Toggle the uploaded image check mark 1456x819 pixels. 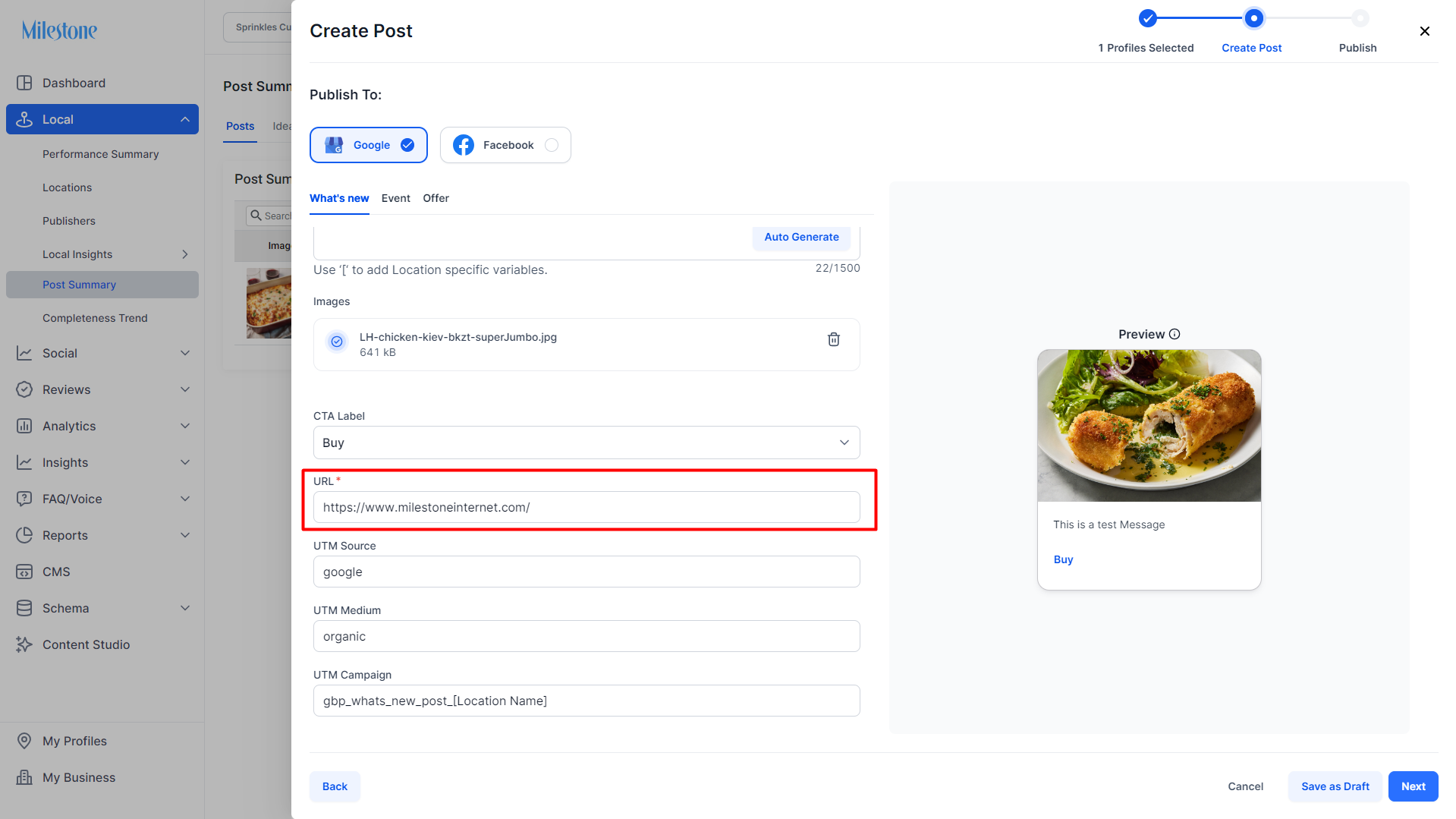(337, 342)
